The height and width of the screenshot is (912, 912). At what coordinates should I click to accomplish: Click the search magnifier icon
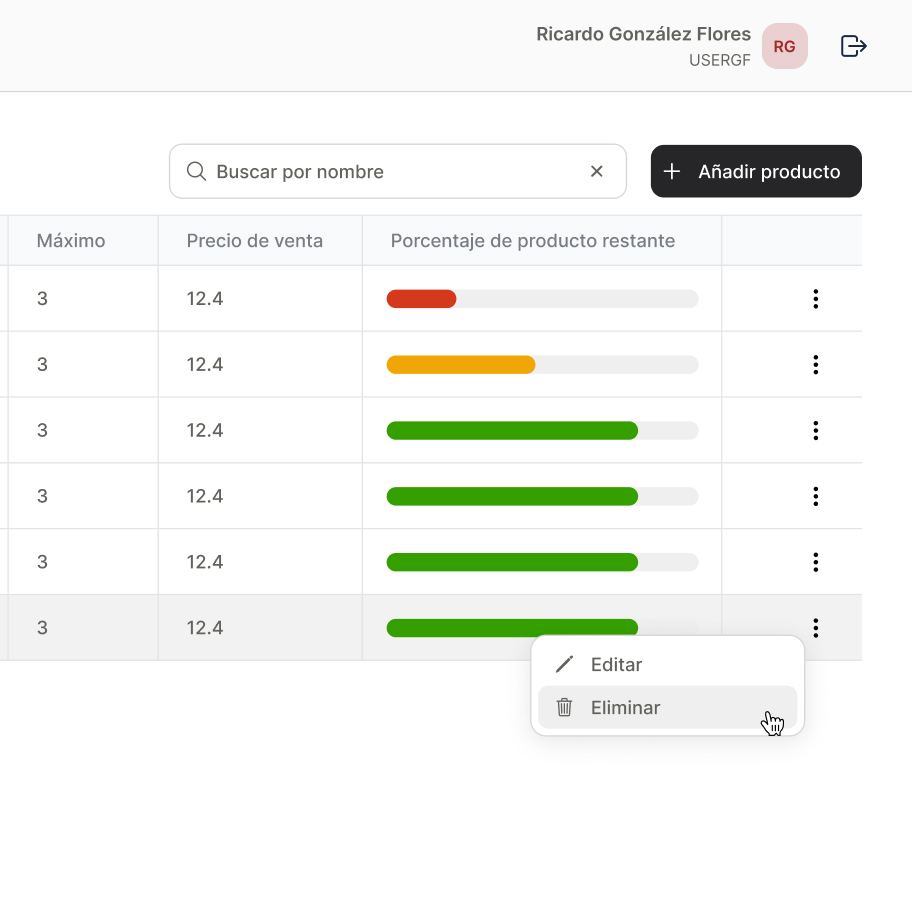pos(196,172)
